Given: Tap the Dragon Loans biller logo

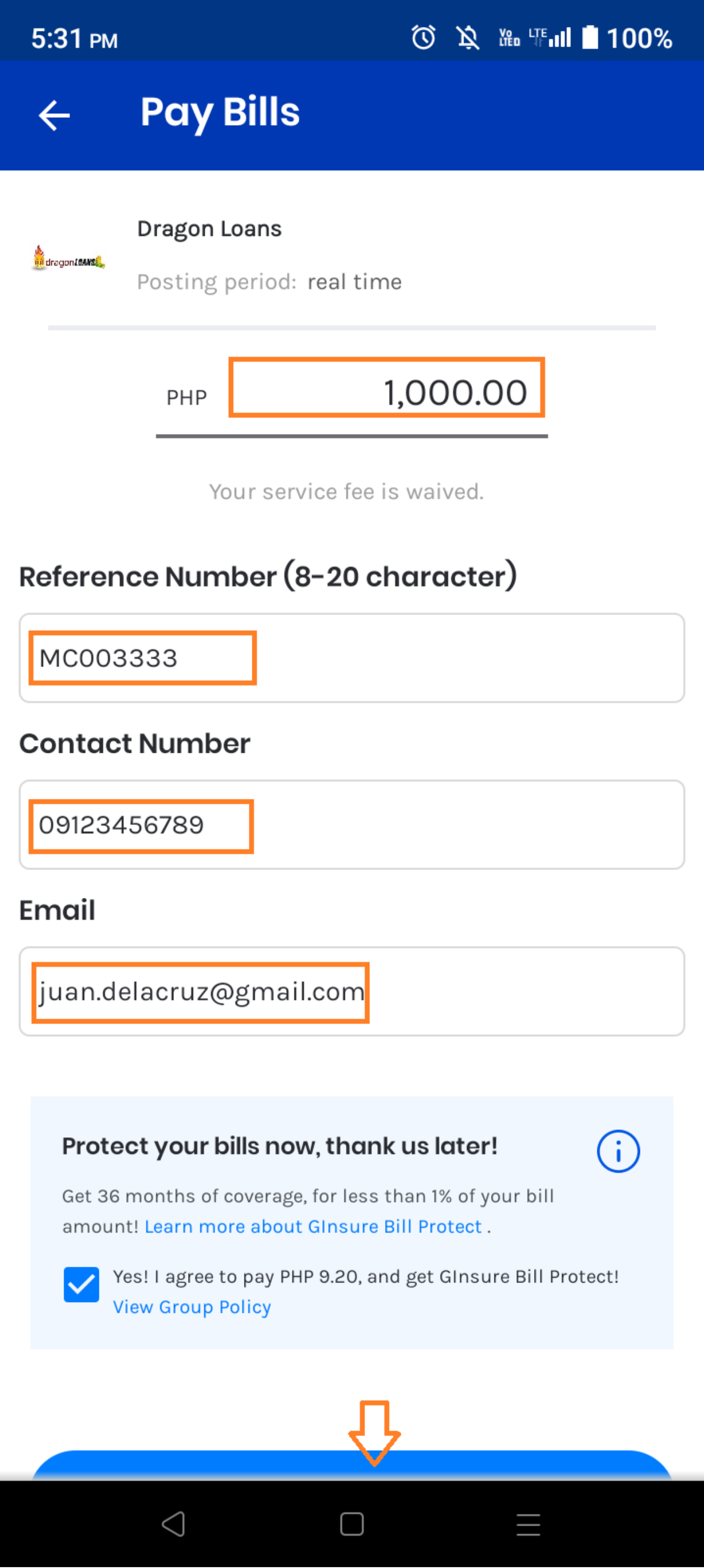Looking at the screenshot, I should coord(69,258).
